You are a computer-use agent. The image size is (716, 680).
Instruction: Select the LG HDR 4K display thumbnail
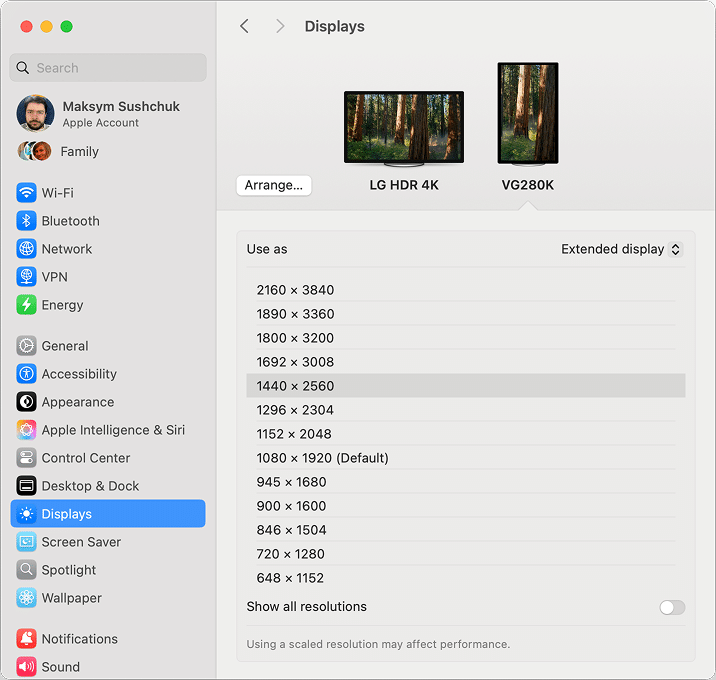pos(404,128)
